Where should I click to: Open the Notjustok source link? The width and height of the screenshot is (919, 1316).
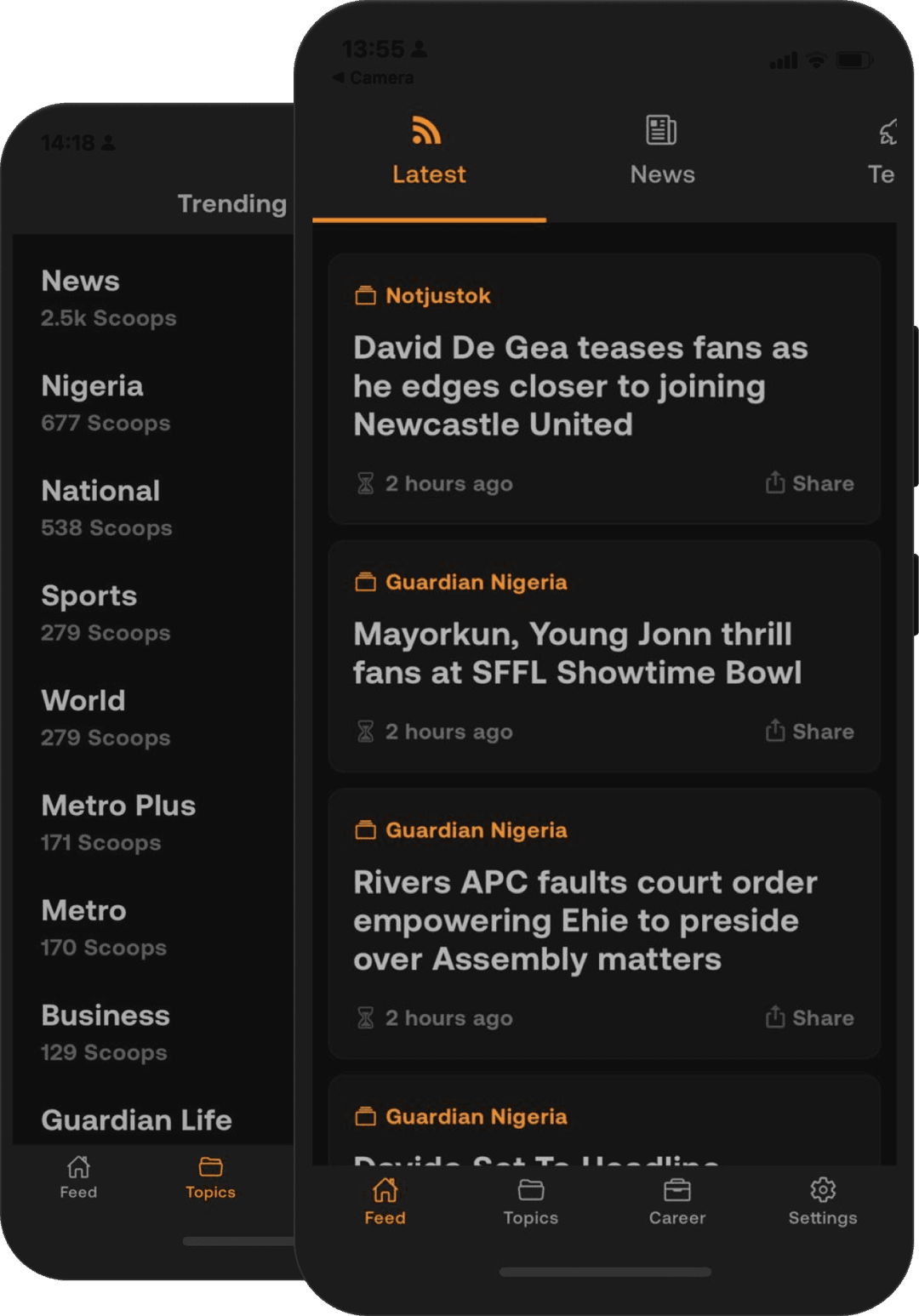click(x=438, y=295)
